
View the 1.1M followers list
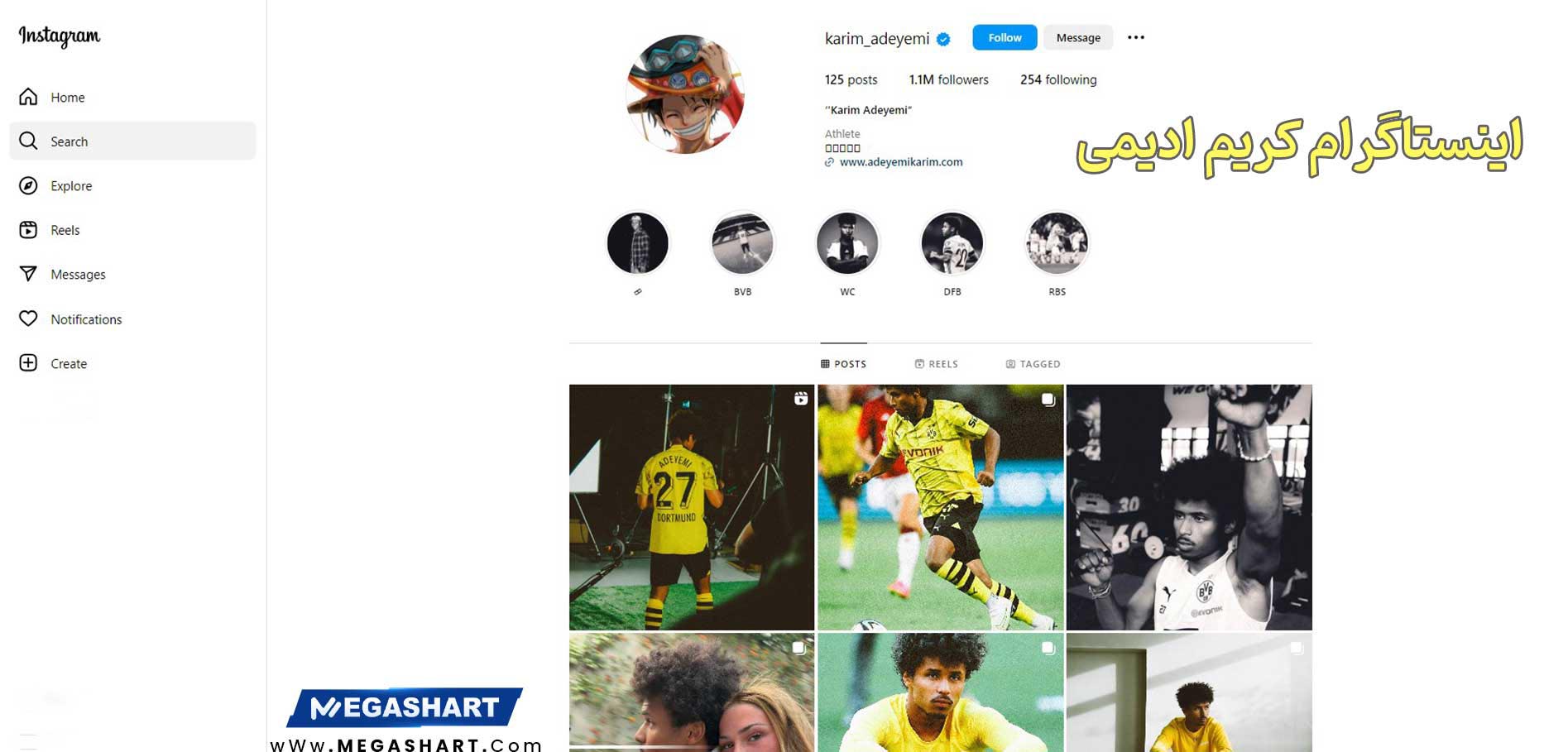(x=948, y=79)
